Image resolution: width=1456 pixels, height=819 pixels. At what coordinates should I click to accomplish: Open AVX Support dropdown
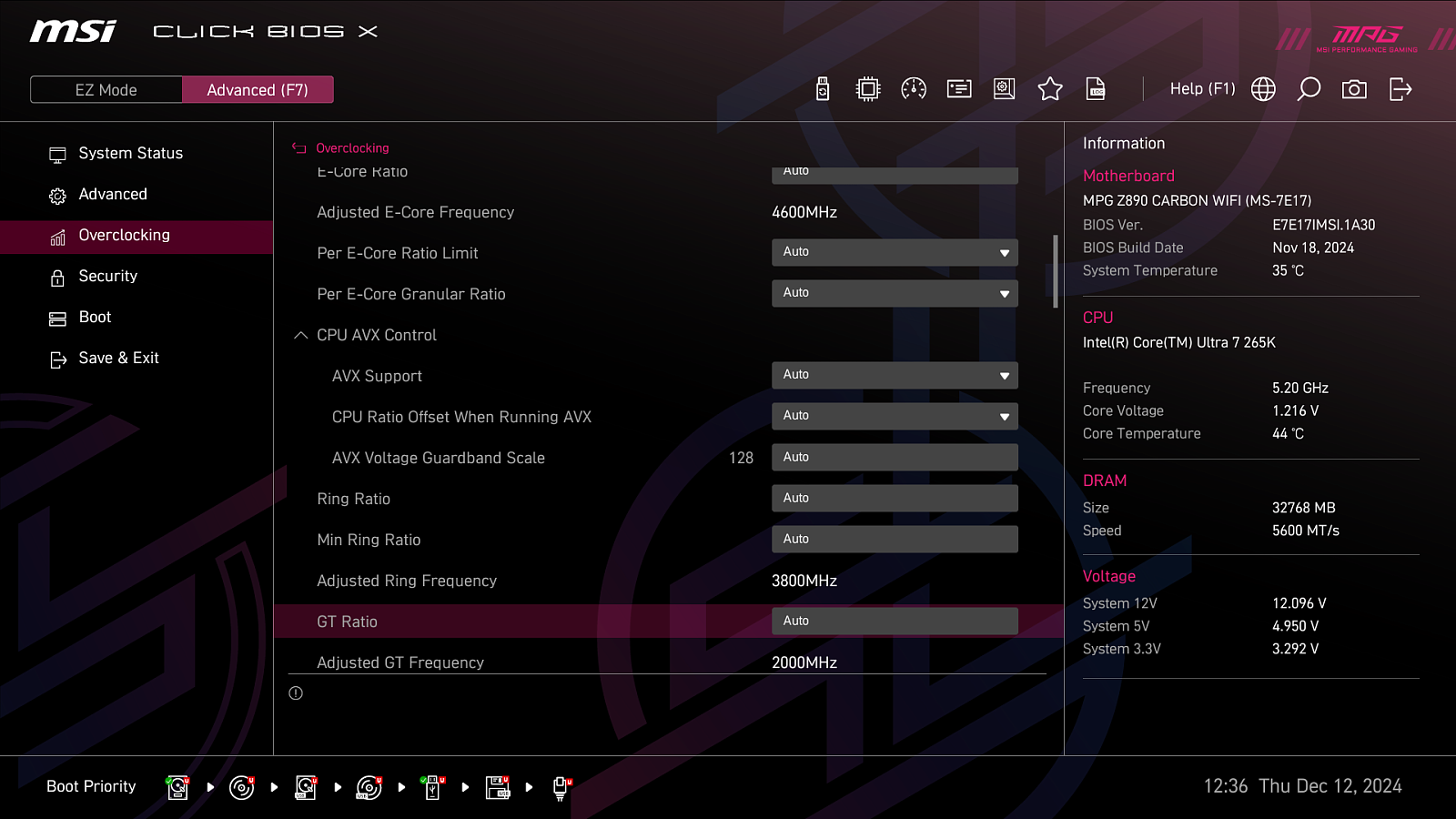click(x=895, y=375)
